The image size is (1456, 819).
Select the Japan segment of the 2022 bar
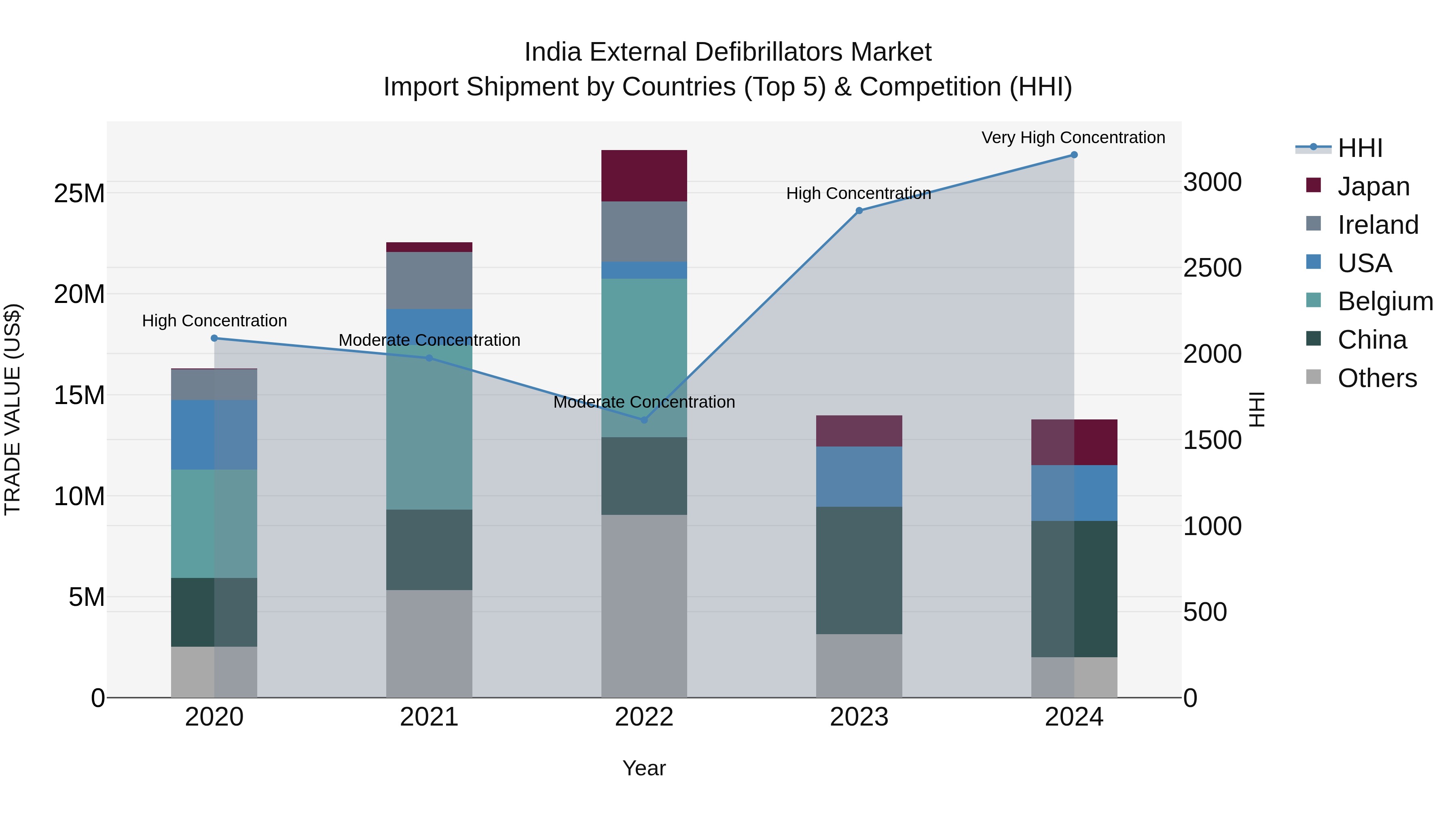coord(644,176)
